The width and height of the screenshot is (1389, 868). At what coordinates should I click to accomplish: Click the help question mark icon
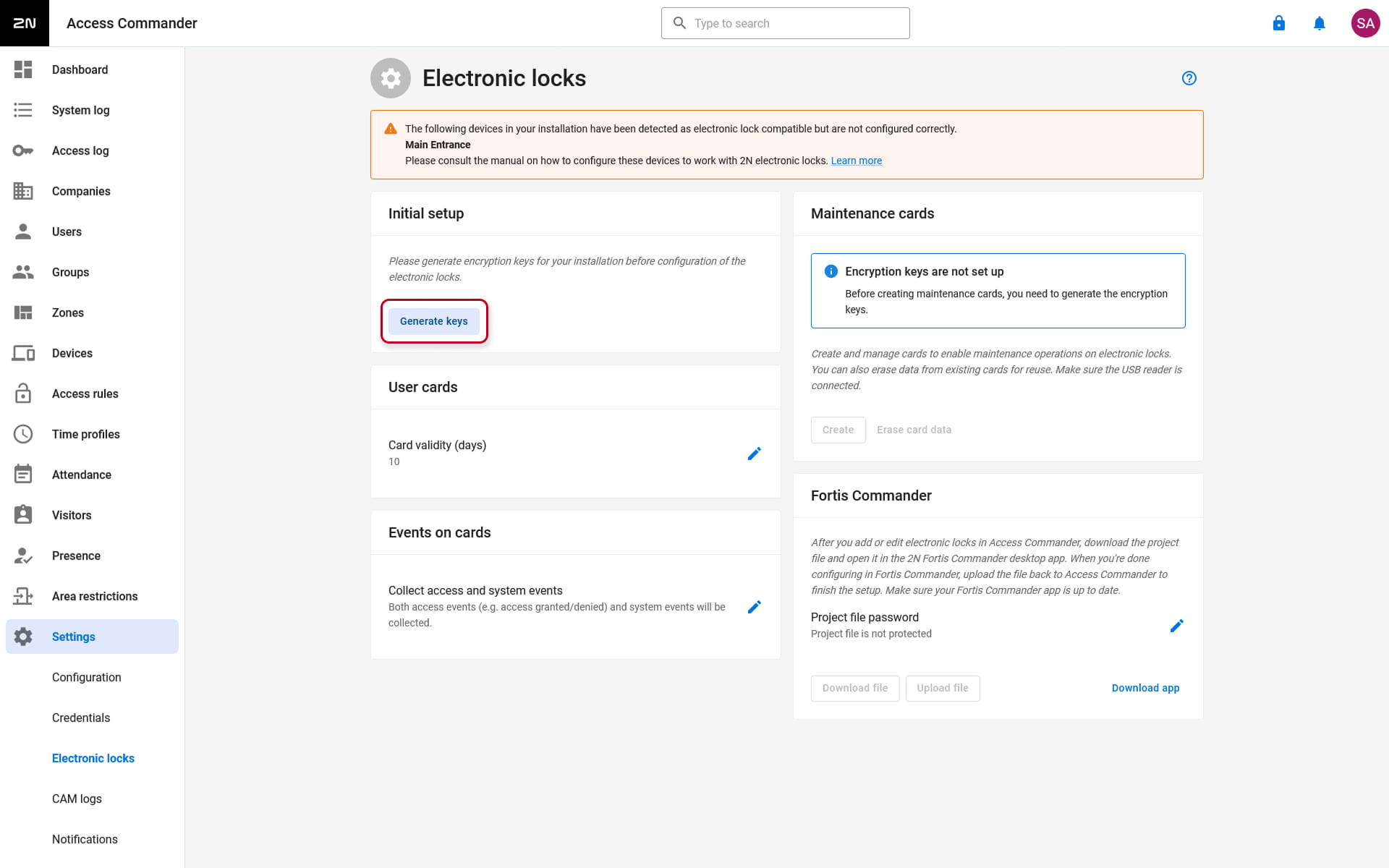coord(1189,78)
